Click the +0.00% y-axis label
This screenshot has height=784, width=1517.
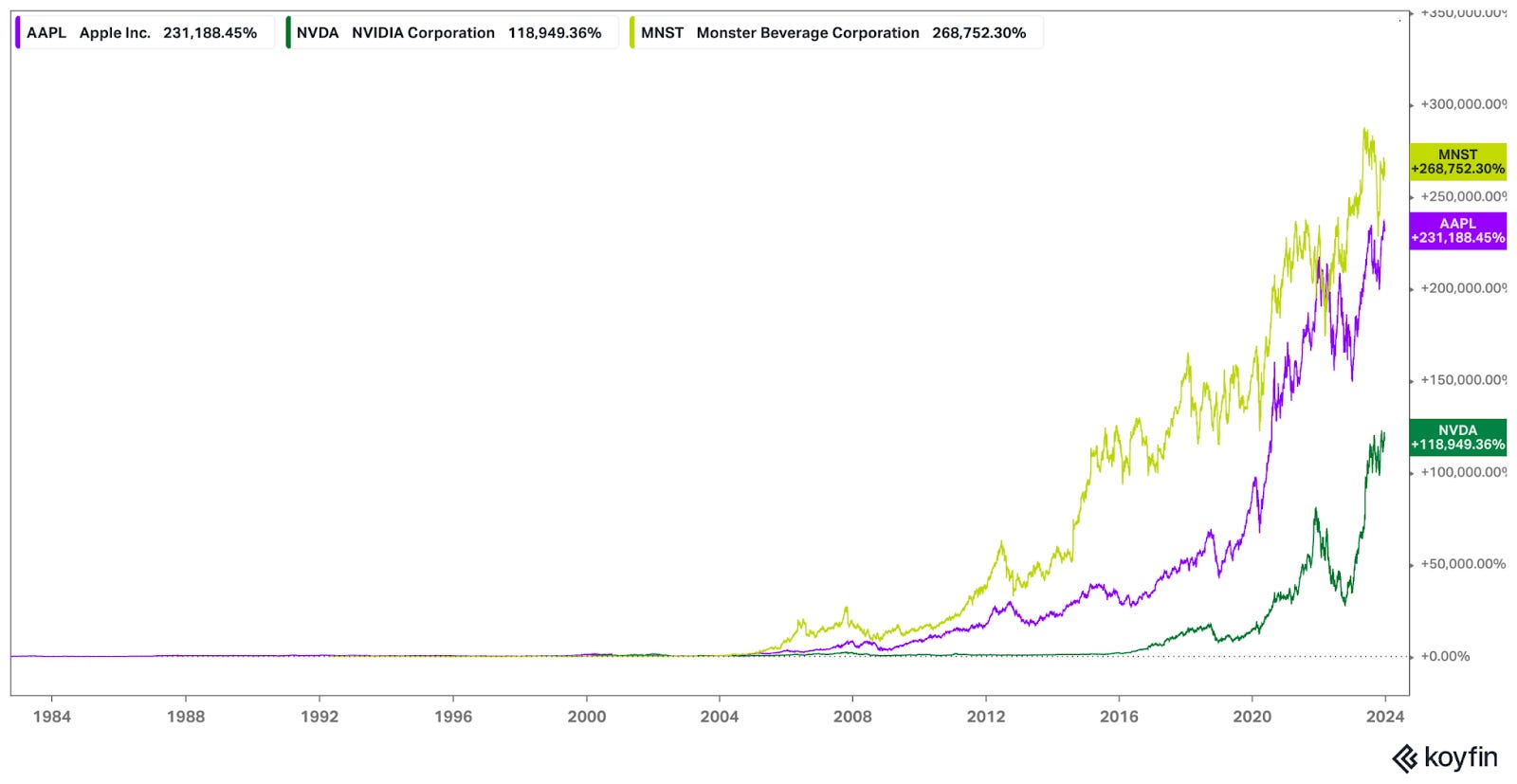[1445, 656]
